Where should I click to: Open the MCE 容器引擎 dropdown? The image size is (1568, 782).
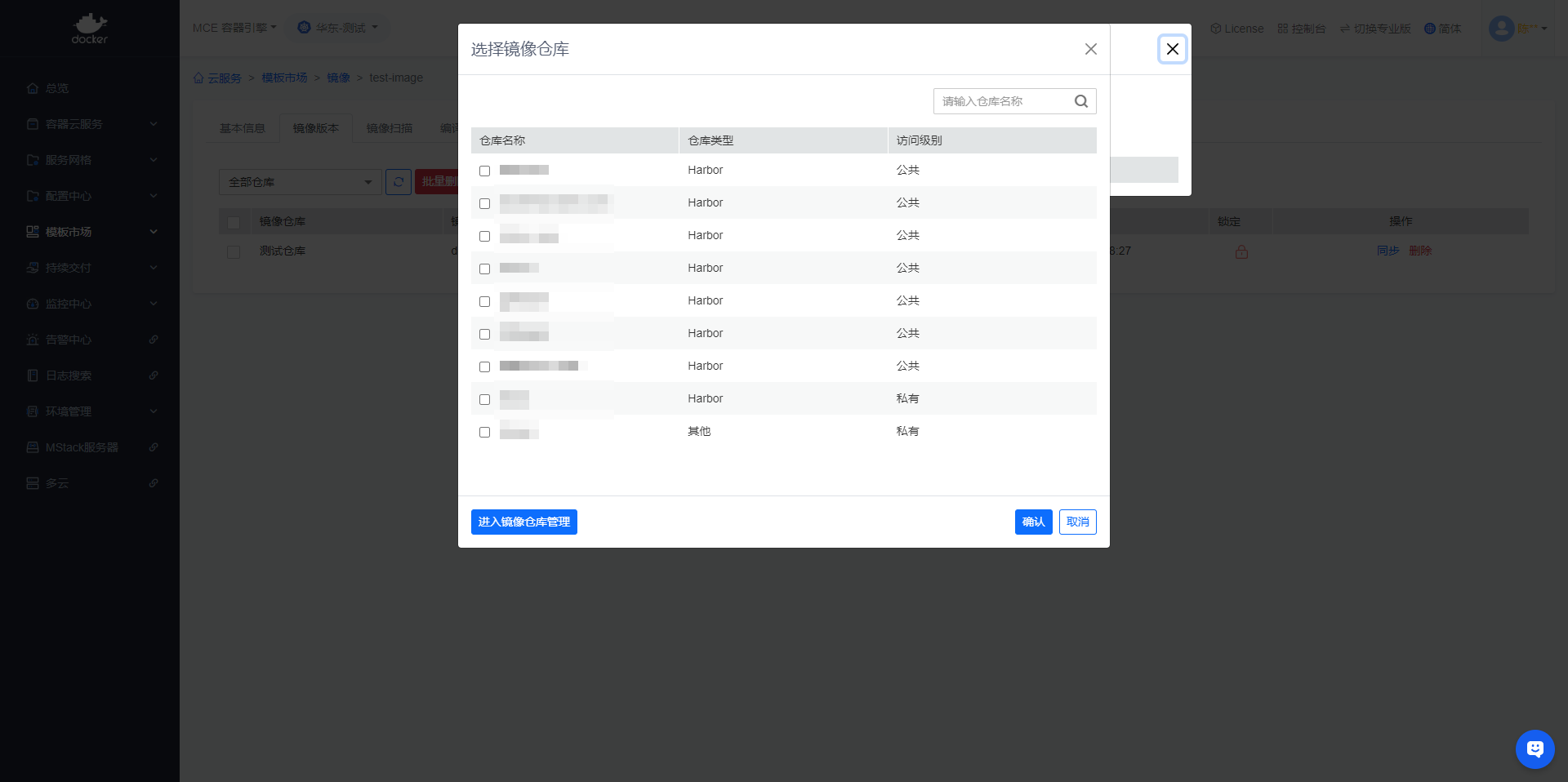click(x=234, y=28)
